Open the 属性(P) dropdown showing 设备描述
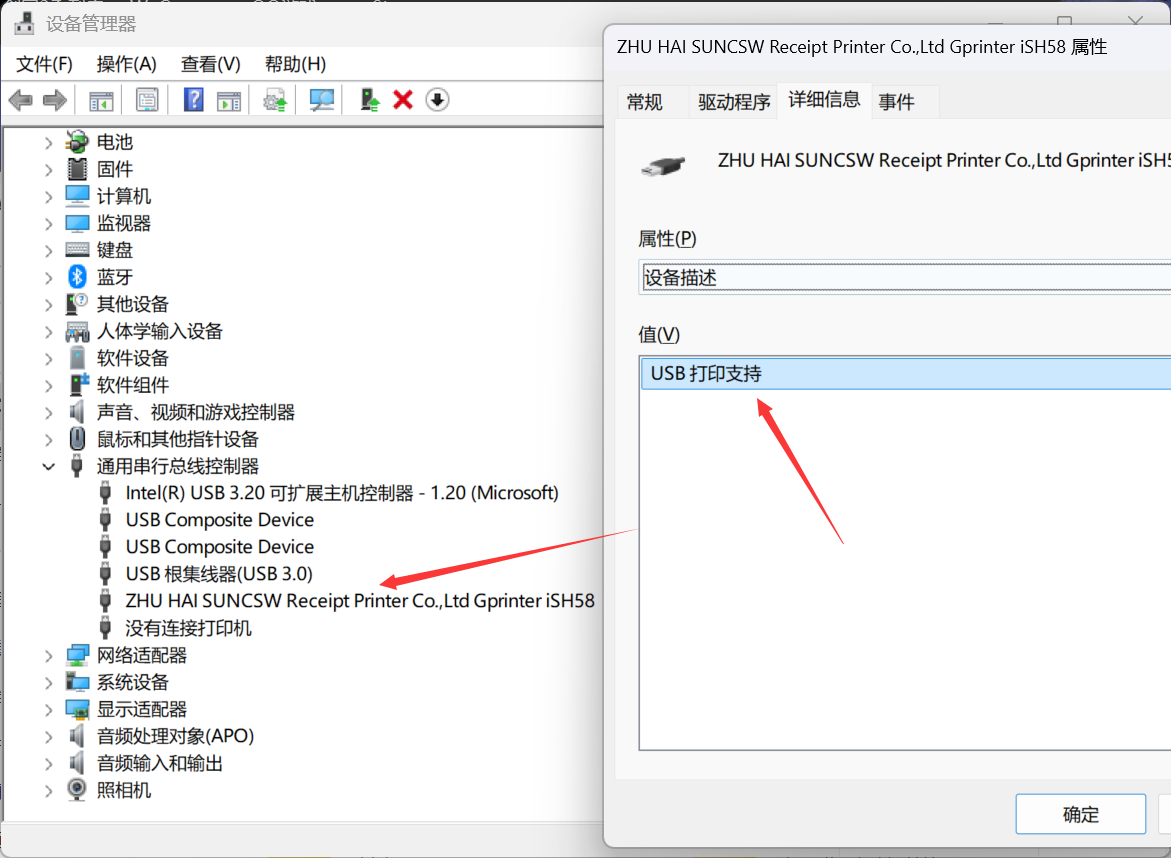The width and height of the screenshot is (1171, 858). click(905, 278)
